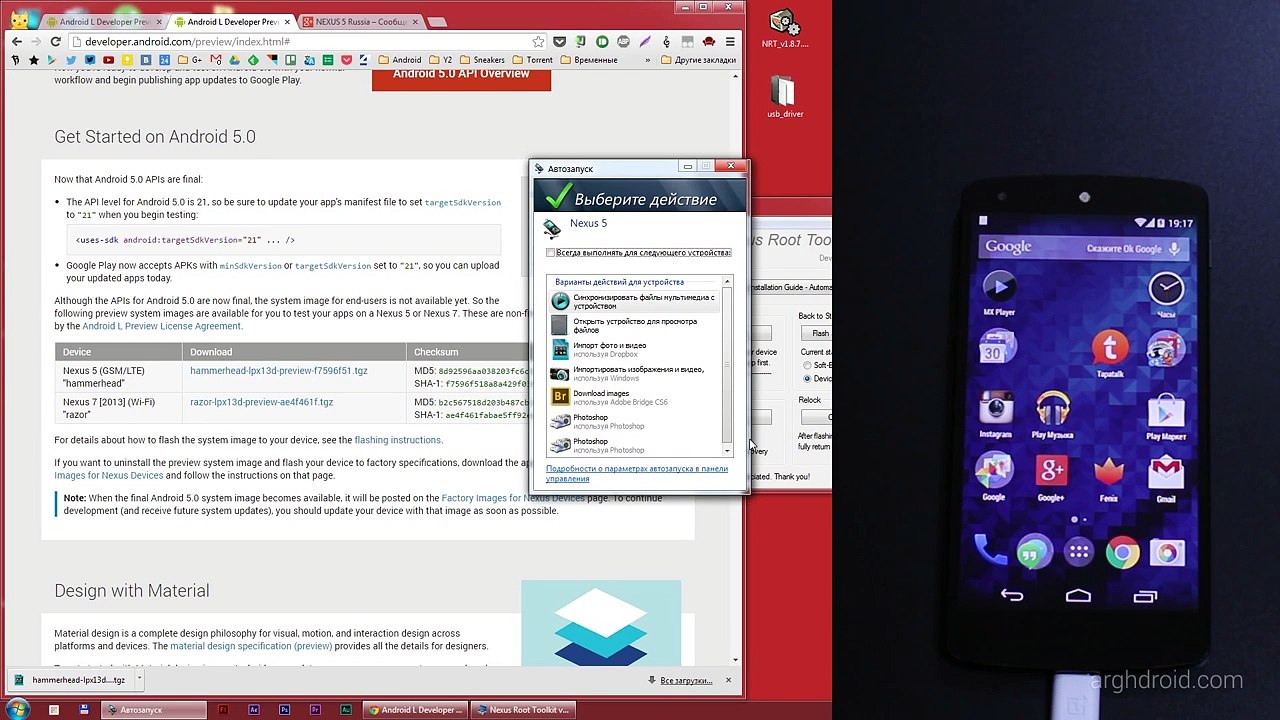
Task: Open Adobe Audition from the taskbar
Action: [x=346, y=710]
